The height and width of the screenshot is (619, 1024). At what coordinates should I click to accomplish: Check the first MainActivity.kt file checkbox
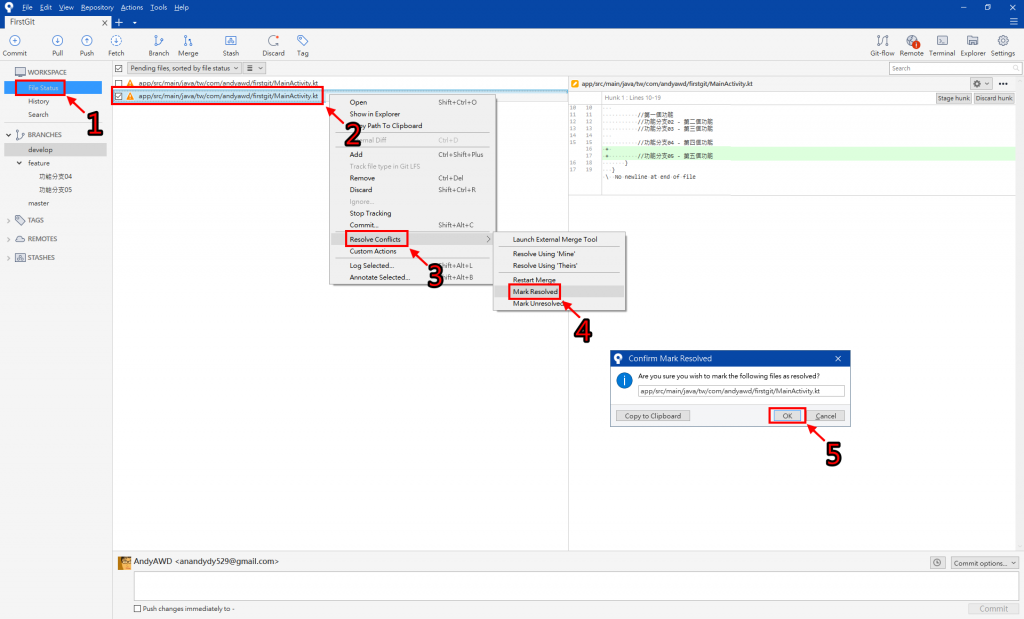(x=118, y=84)
